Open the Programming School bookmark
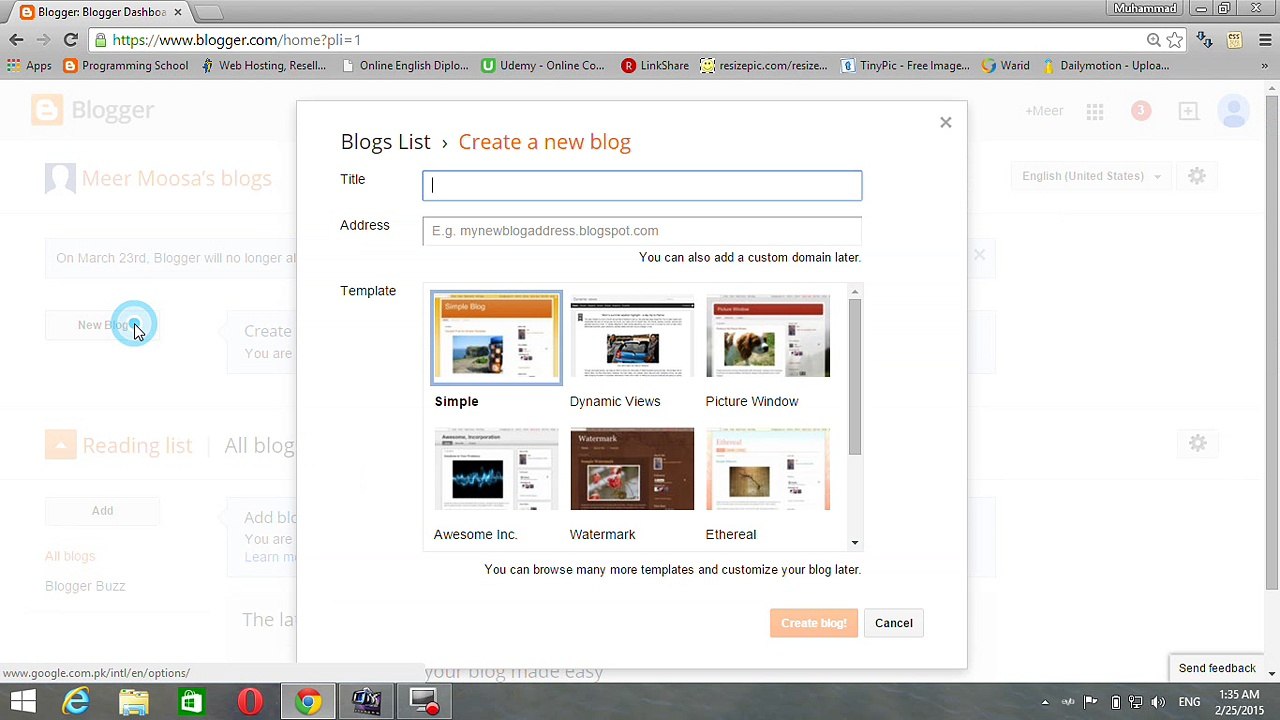 126,66
